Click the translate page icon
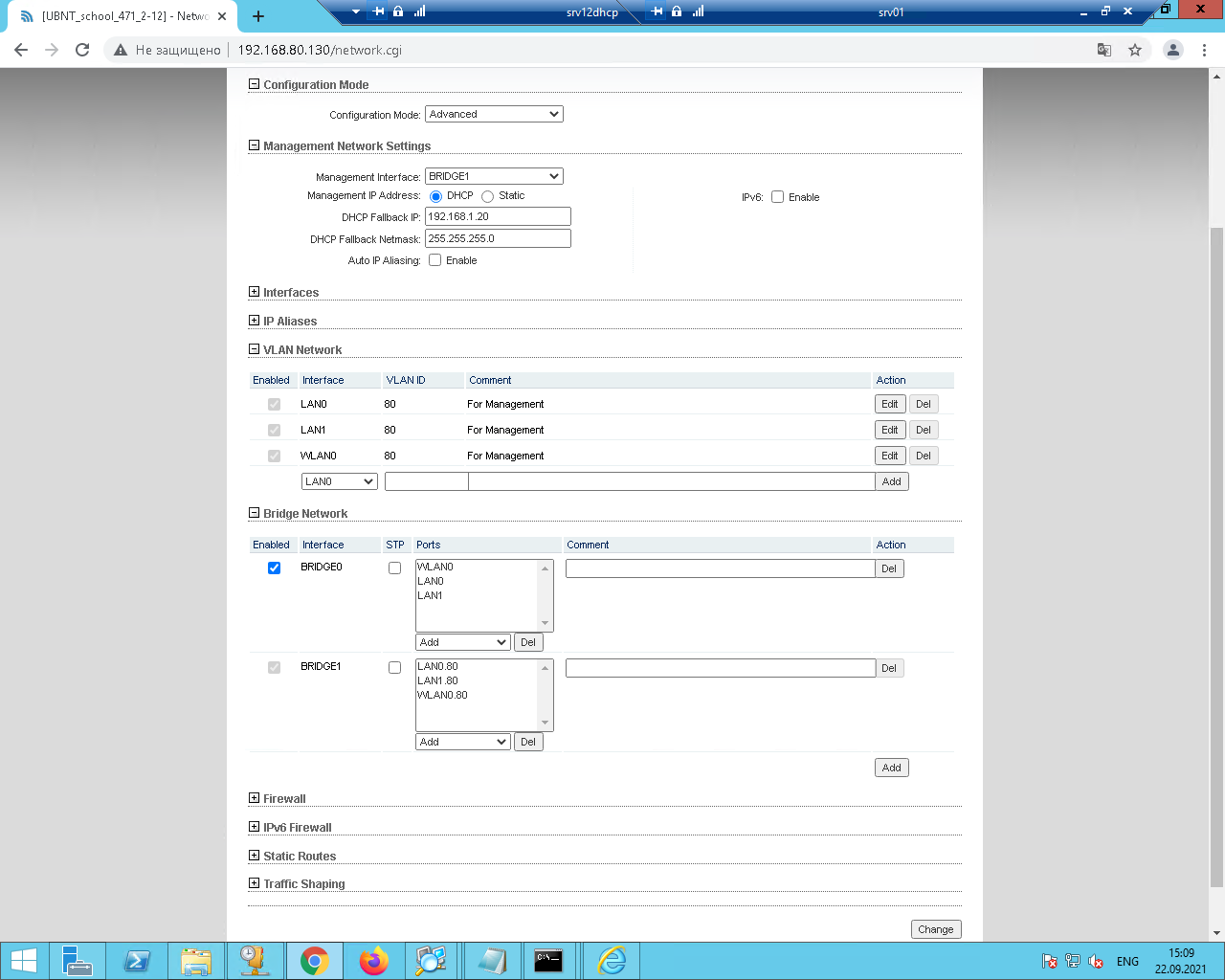Screen dimensions: 1225x980 point(1104,50)
